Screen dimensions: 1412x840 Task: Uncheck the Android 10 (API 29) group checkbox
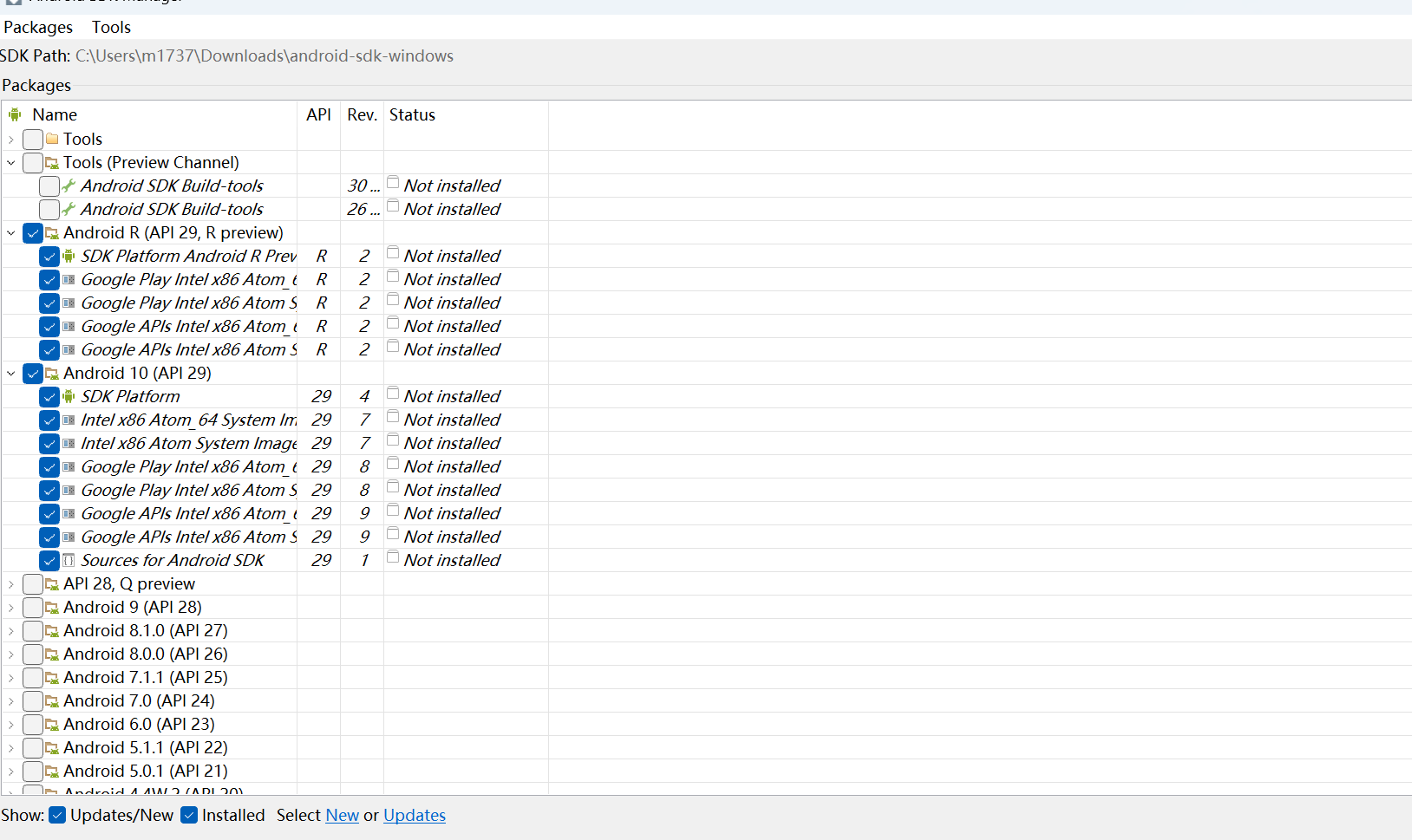click(33, 373)
